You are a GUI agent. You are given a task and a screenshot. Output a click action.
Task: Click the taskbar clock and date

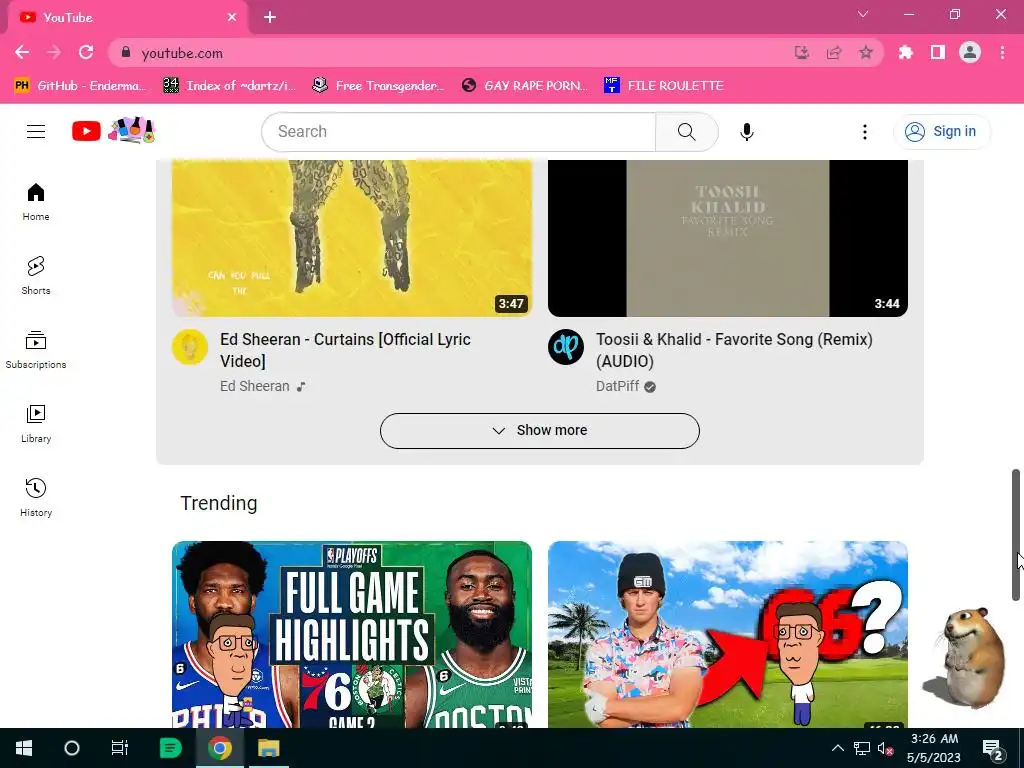[x=934, y=748]
